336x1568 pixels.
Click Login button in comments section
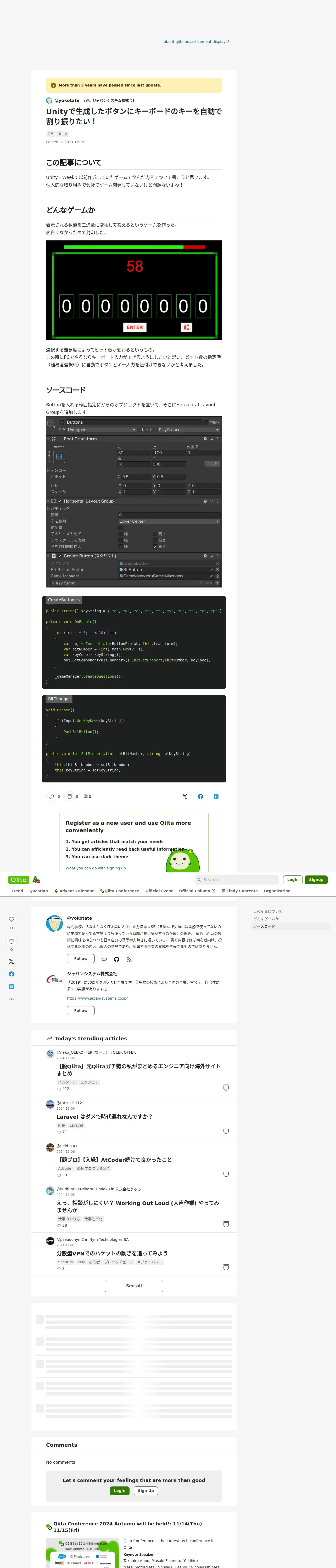[120, 1491]
